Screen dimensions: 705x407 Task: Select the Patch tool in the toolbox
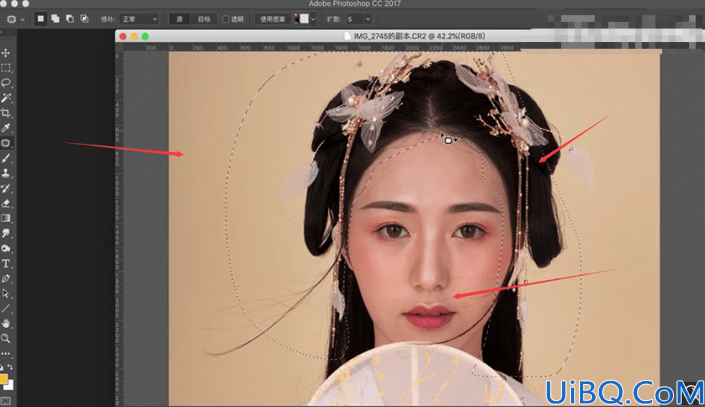[x=6, y=143]
